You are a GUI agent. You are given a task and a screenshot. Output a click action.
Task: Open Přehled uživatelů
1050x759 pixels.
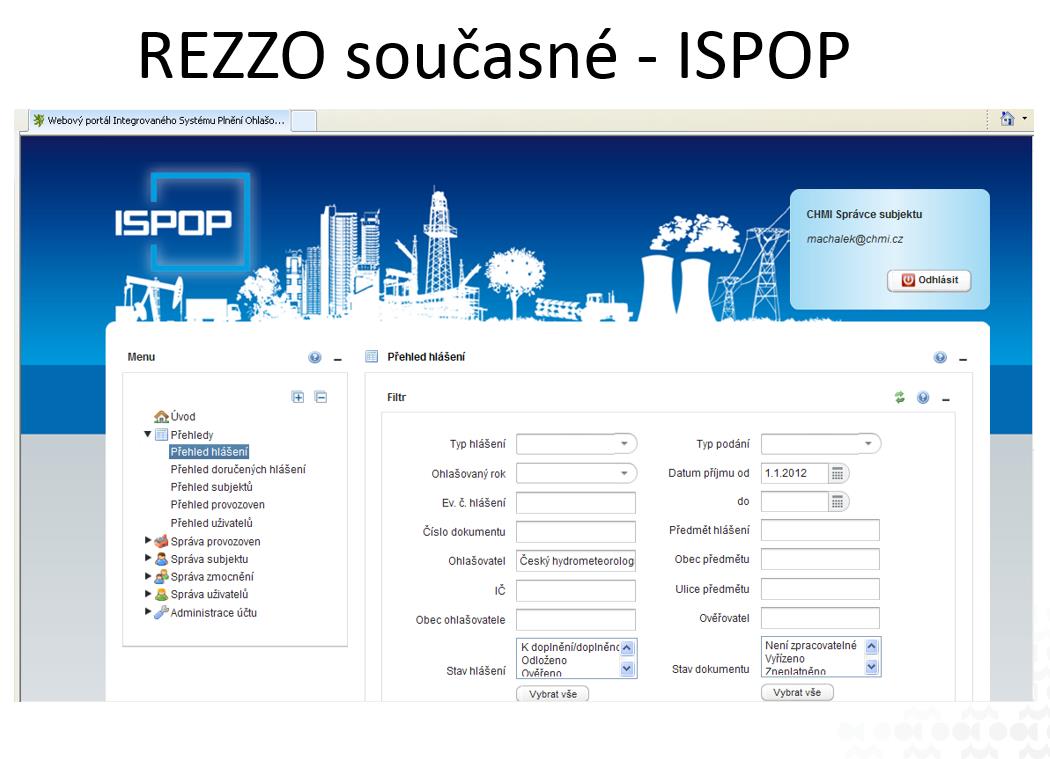(212, 523)
